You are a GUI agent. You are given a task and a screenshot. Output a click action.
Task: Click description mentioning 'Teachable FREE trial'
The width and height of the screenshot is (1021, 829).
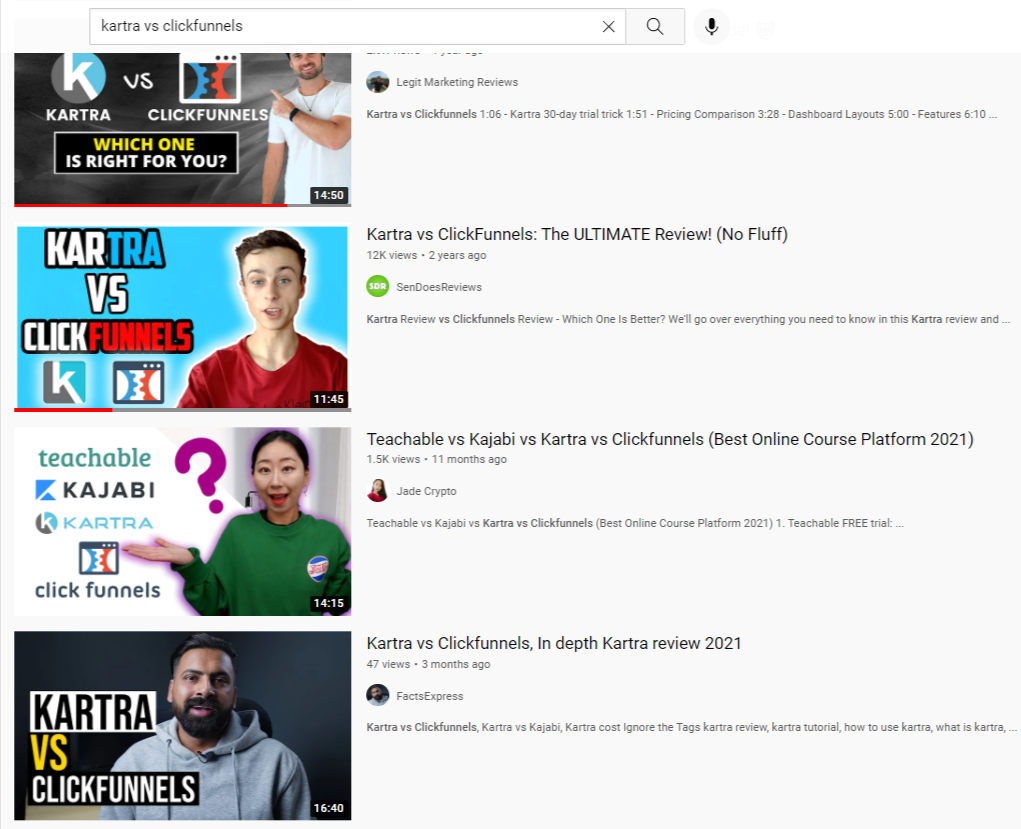[635, 523]
